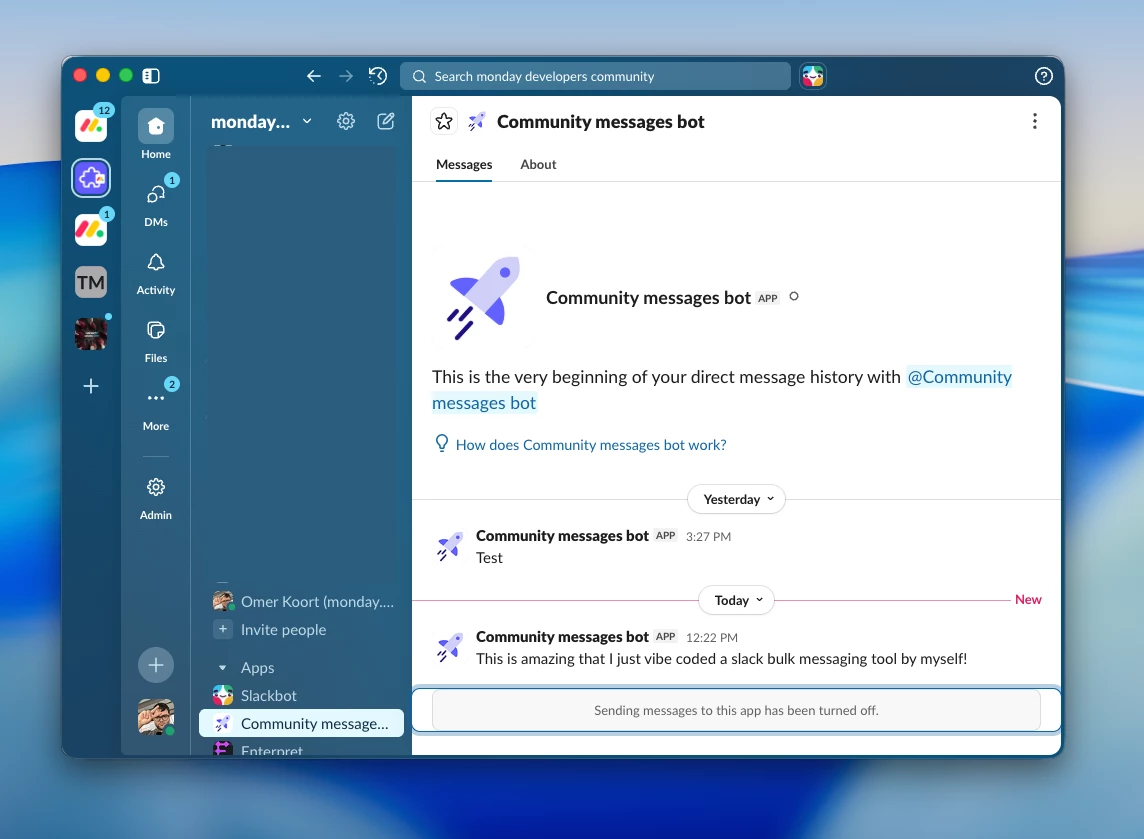The height and width of the screenshot is (839, 1144).
Task: Click the rocket avatar beside the Test message
Action: tap(450, 546)
